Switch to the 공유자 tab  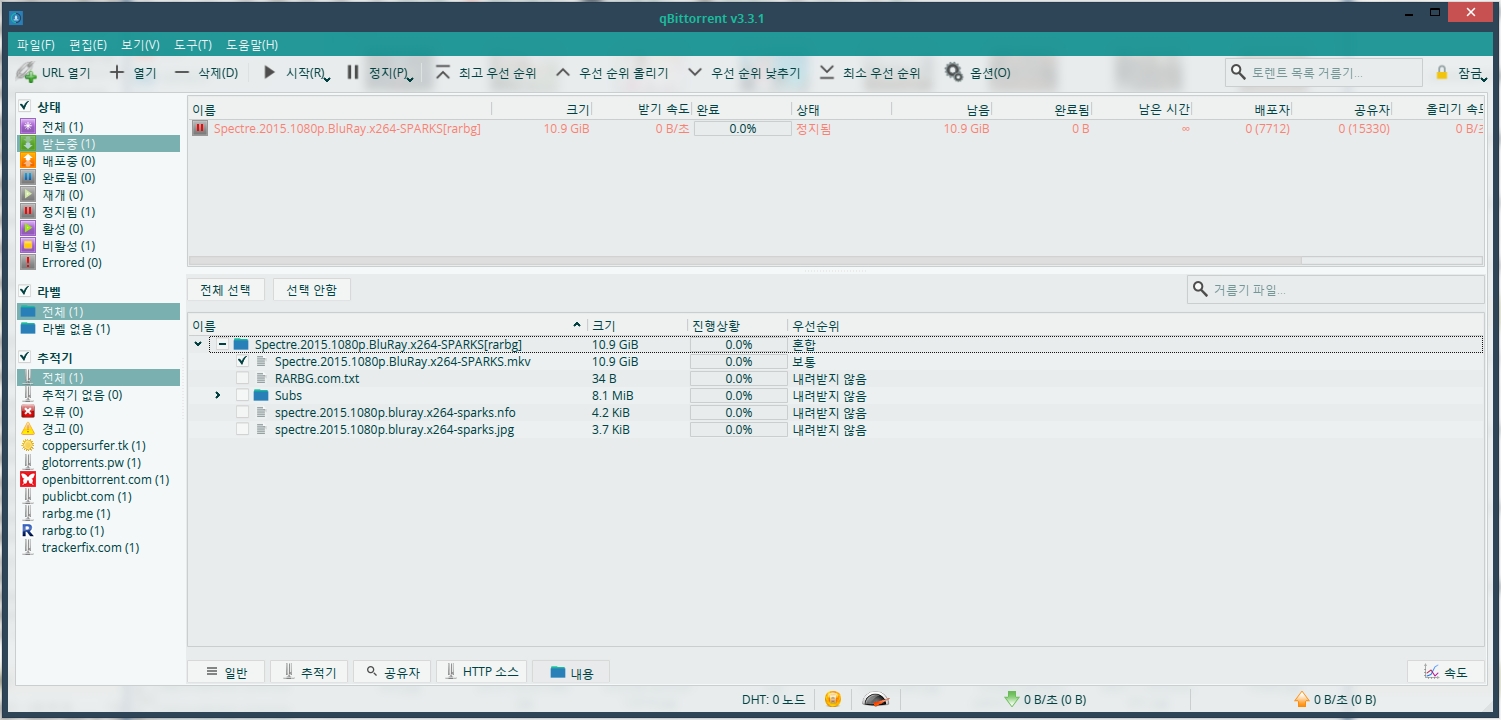pos(392,672)
